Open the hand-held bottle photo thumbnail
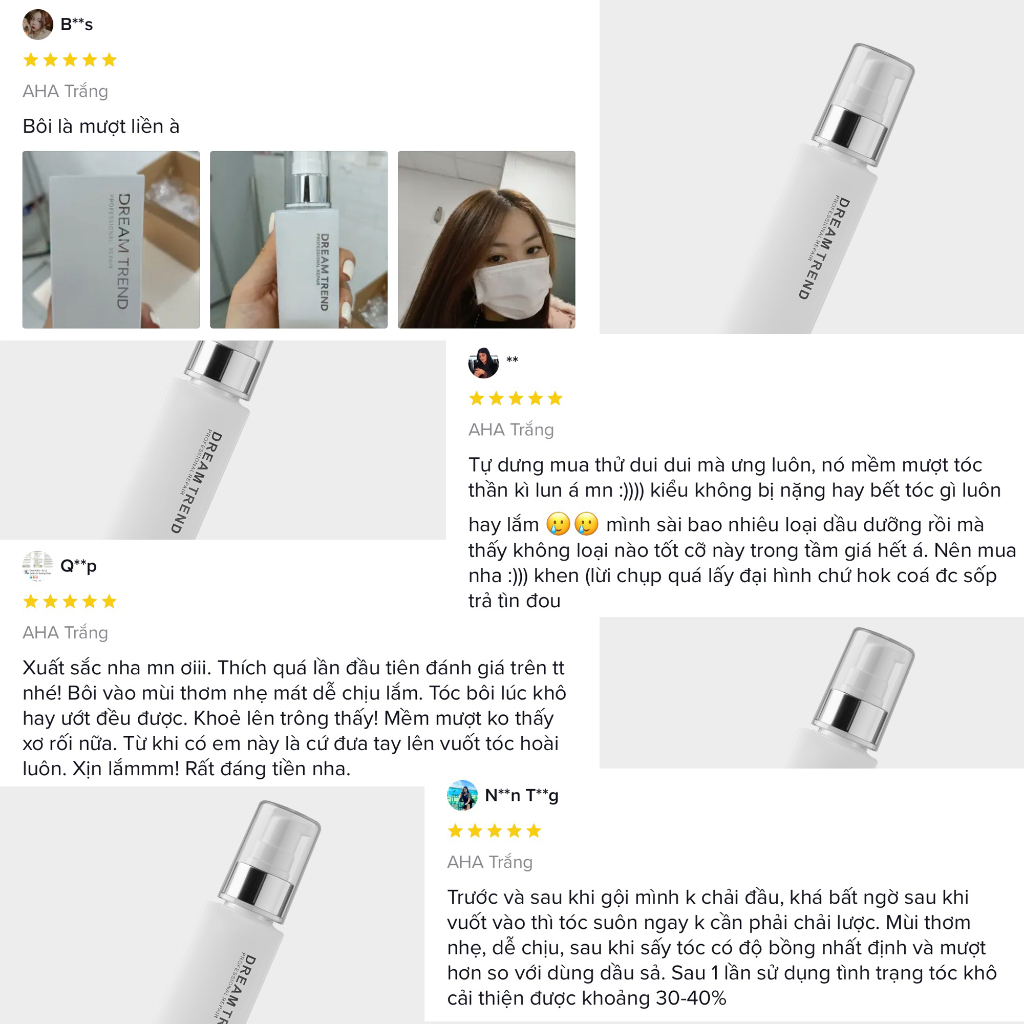This screenshot has height=1024, width=1024. (x=299, y=240)
